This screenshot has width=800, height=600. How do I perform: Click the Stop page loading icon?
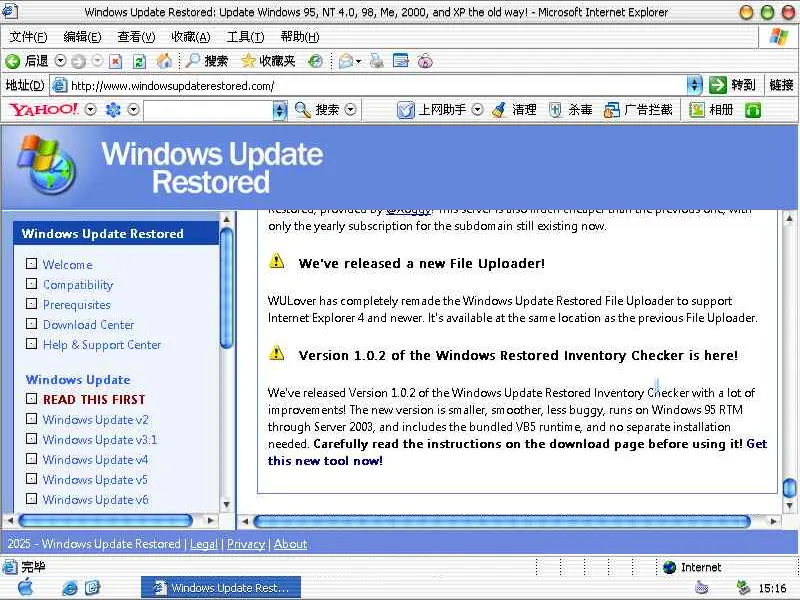[116, 61]
